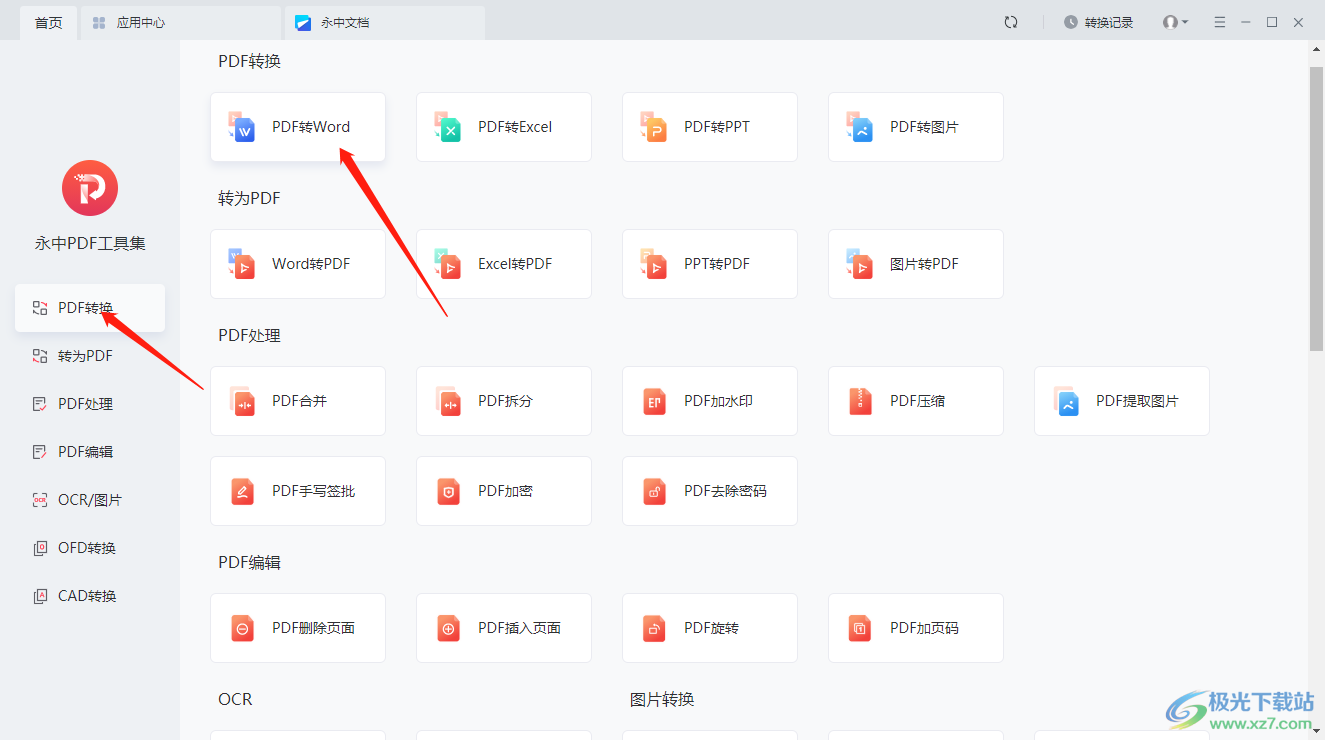Open the PDF加密 encryption tool

point(504,491)
